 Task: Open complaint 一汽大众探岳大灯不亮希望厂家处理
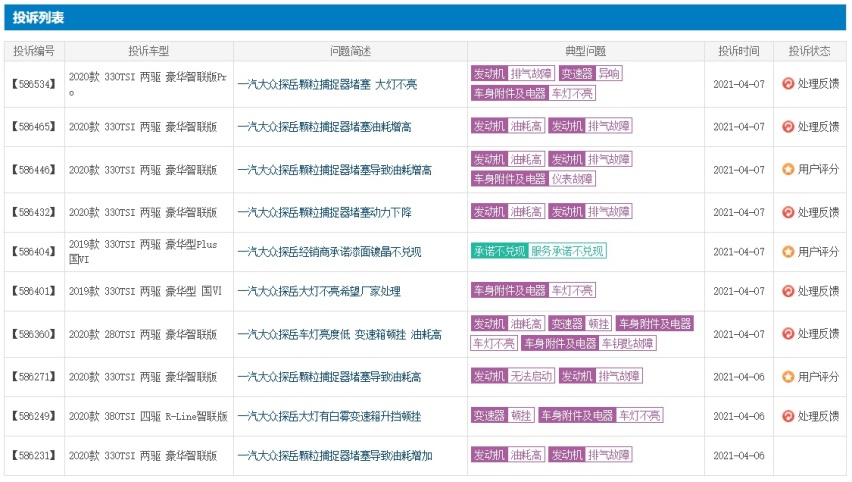coord(320,291)
